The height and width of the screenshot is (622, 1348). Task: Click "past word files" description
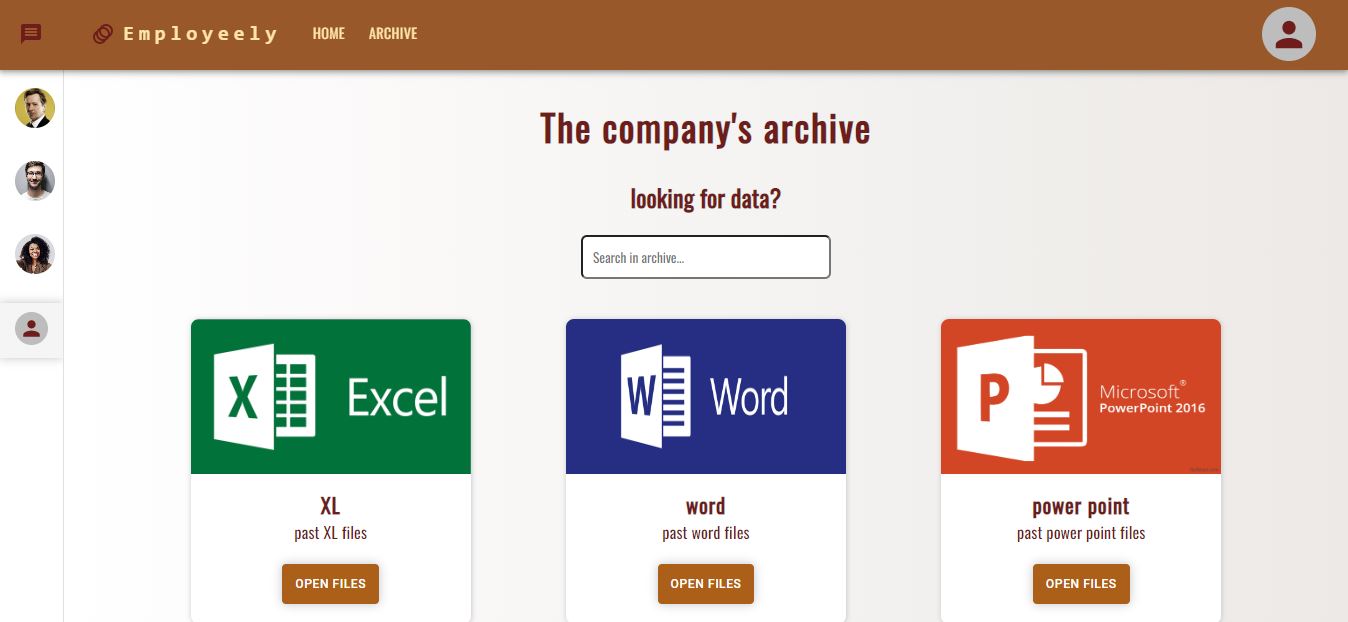(706, 533)
